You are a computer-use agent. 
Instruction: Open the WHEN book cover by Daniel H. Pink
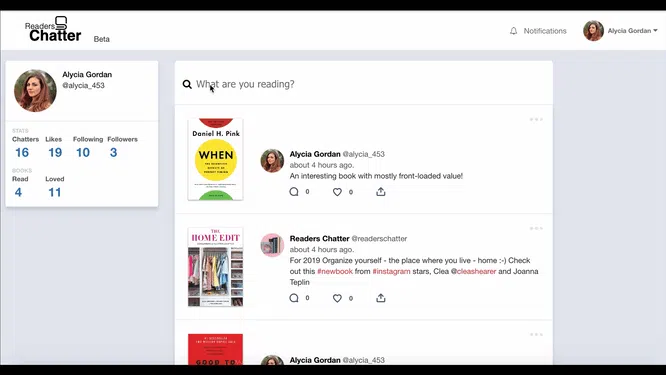tap(215, 159)
